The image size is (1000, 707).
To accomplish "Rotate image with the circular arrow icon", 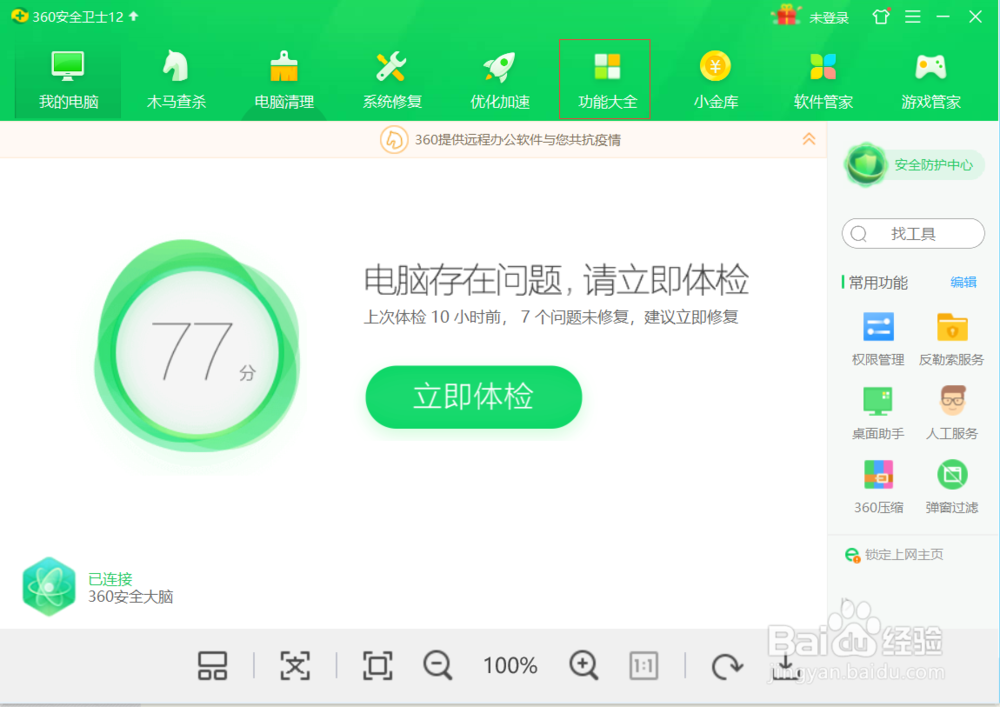I will (727, 666).
